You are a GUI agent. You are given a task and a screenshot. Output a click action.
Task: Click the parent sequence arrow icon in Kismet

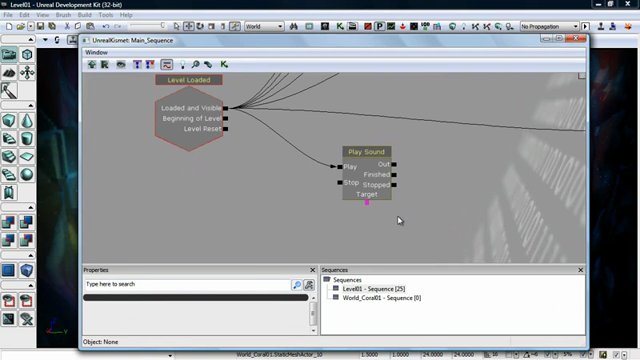click(92, 64)
